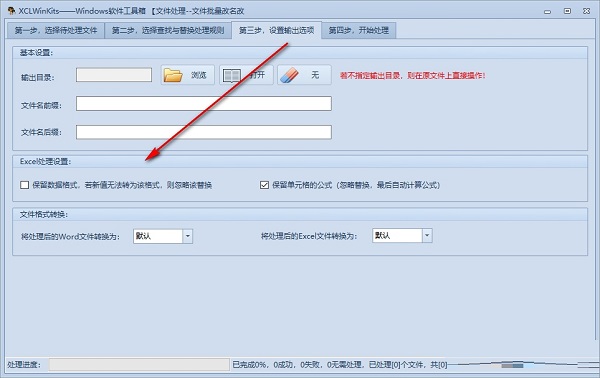
Task: Switch to the 第二步 find and replace rules tab
Action: pos(168,30)
